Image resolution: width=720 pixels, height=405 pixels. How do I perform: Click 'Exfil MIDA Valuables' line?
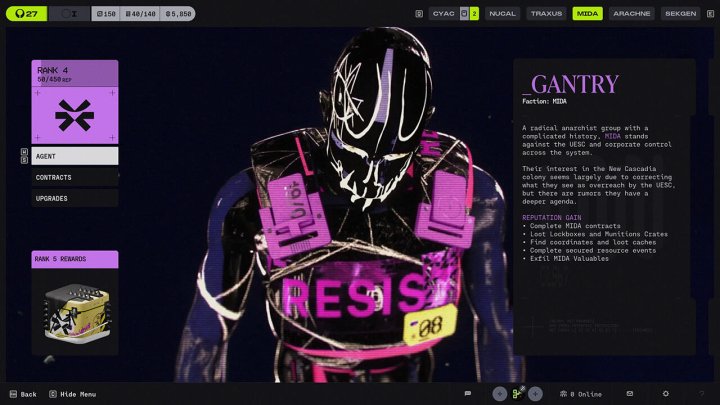(565, 259)
